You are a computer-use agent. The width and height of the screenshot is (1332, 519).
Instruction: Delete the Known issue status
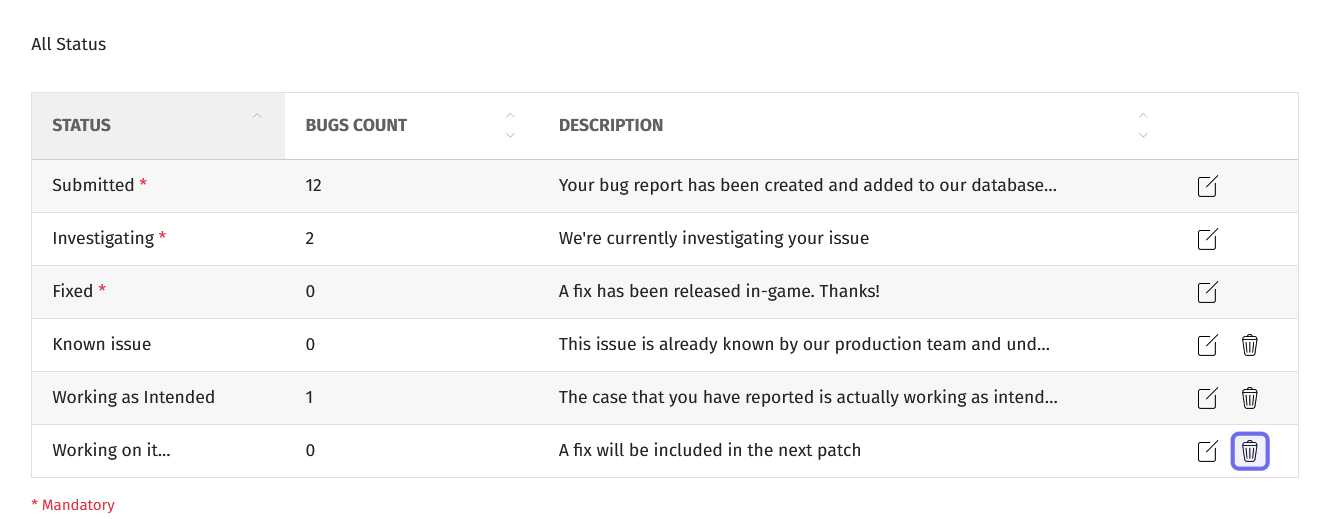click(1249, 345)
